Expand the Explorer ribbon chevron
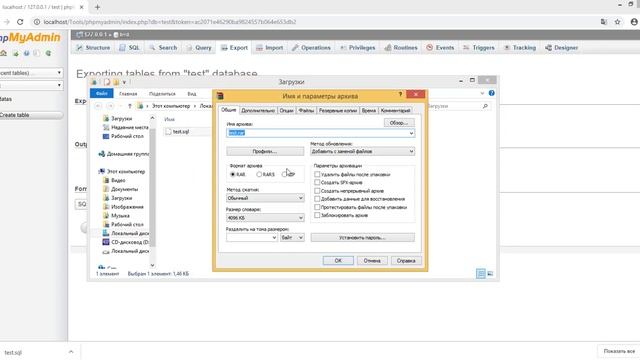The width and height of the screenshot is (640, 360). coord(482,93)
